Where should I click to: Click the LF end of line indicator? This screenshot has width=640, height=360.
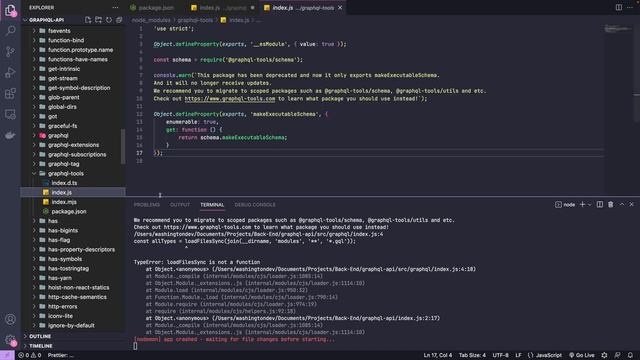pos(518,355)
